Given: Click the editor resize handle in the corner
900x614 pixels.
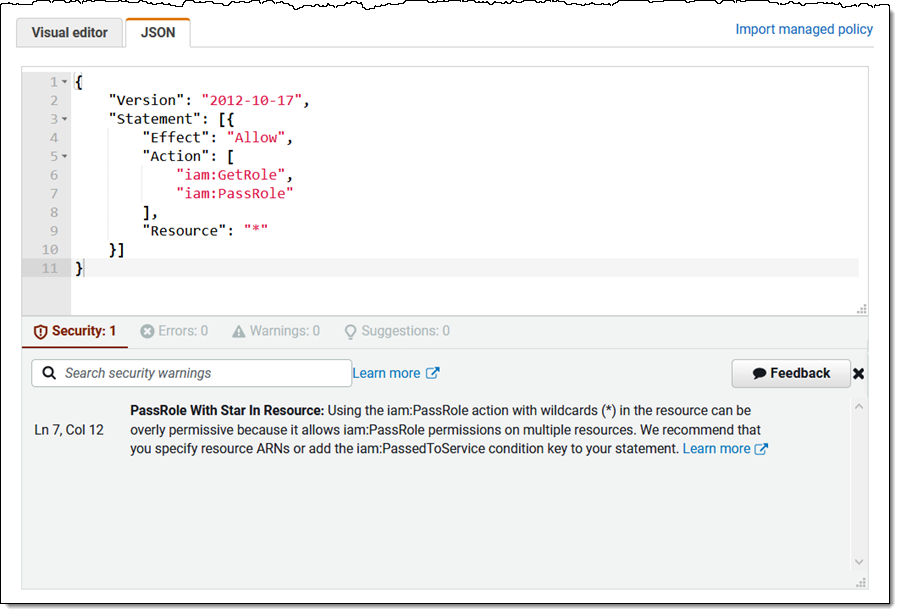Looking at the screenshot, I should click(x=862, y=309).
